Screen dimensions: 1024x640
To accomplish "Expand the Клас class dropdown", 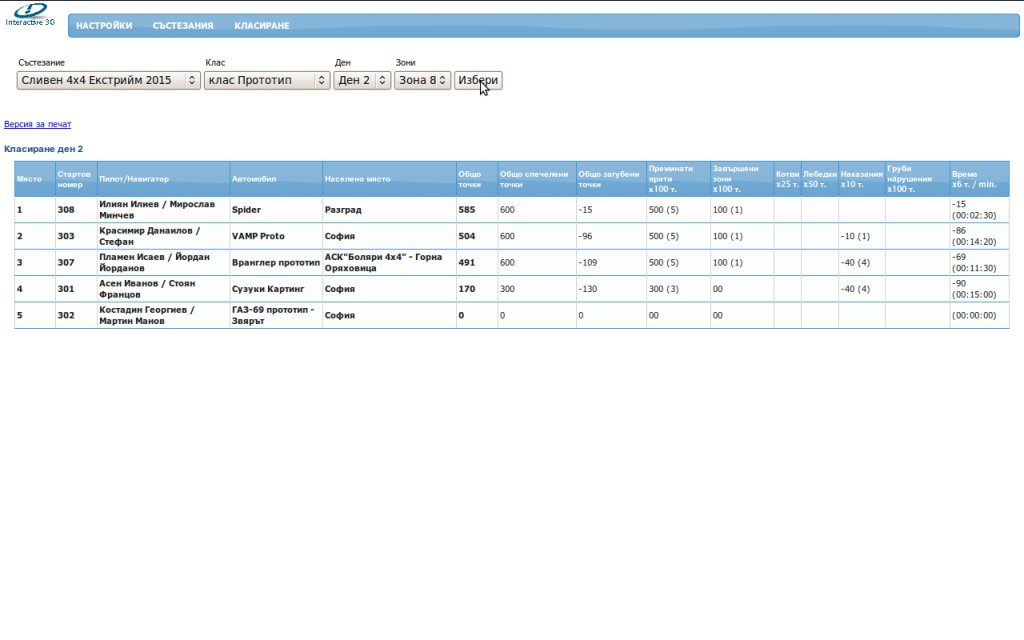I will 267,80.
